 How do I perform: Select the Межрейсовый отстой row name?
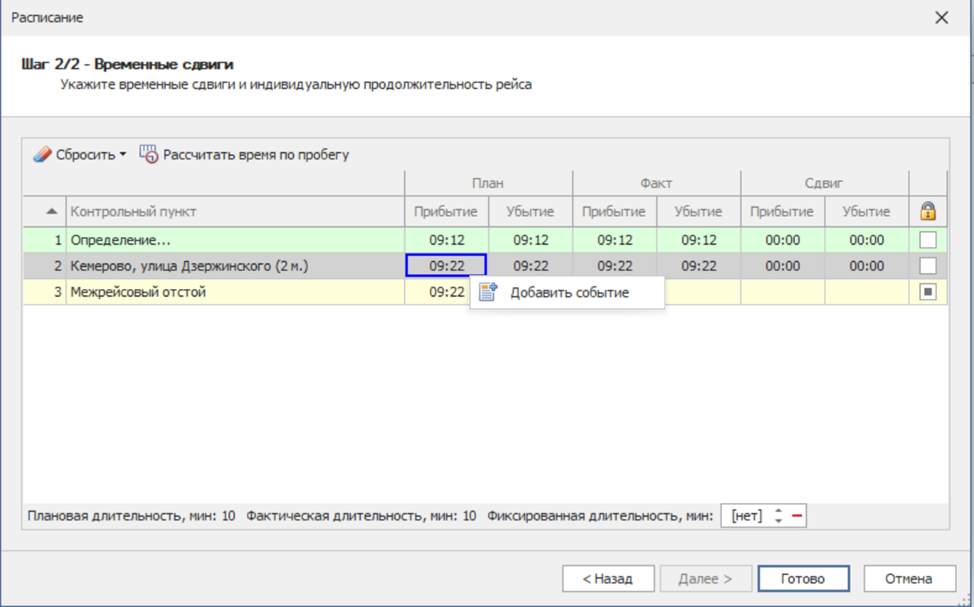(x=138, y=292)
